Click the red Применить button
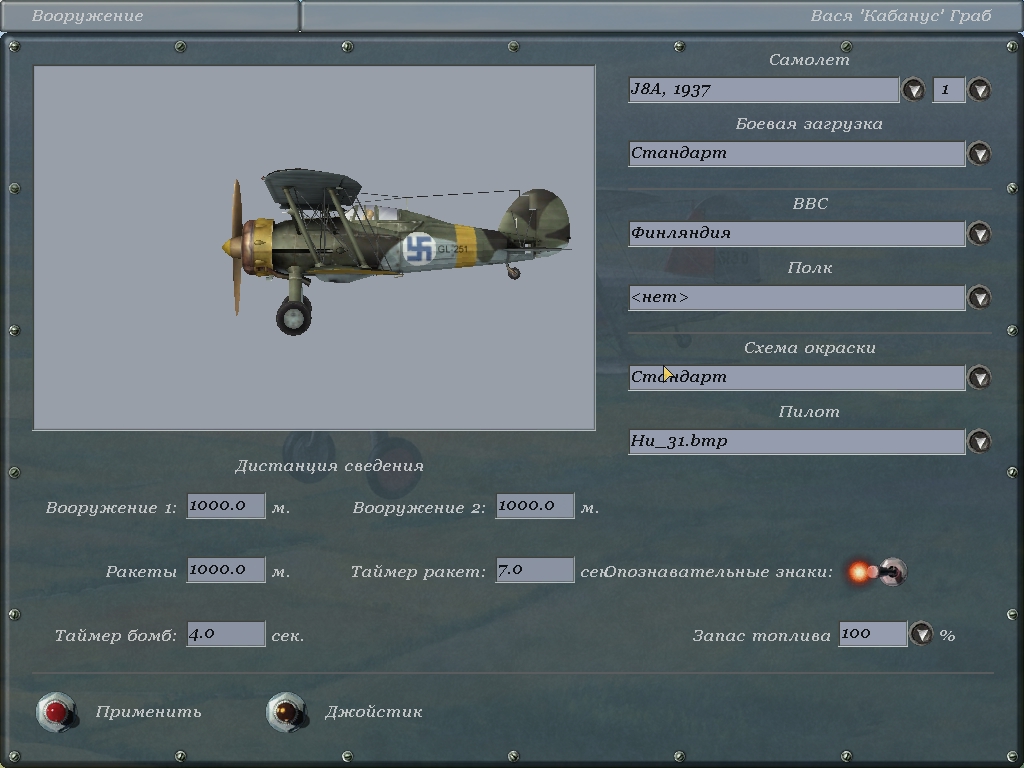Screen dimensions: 1024x768 click(57, 712)
